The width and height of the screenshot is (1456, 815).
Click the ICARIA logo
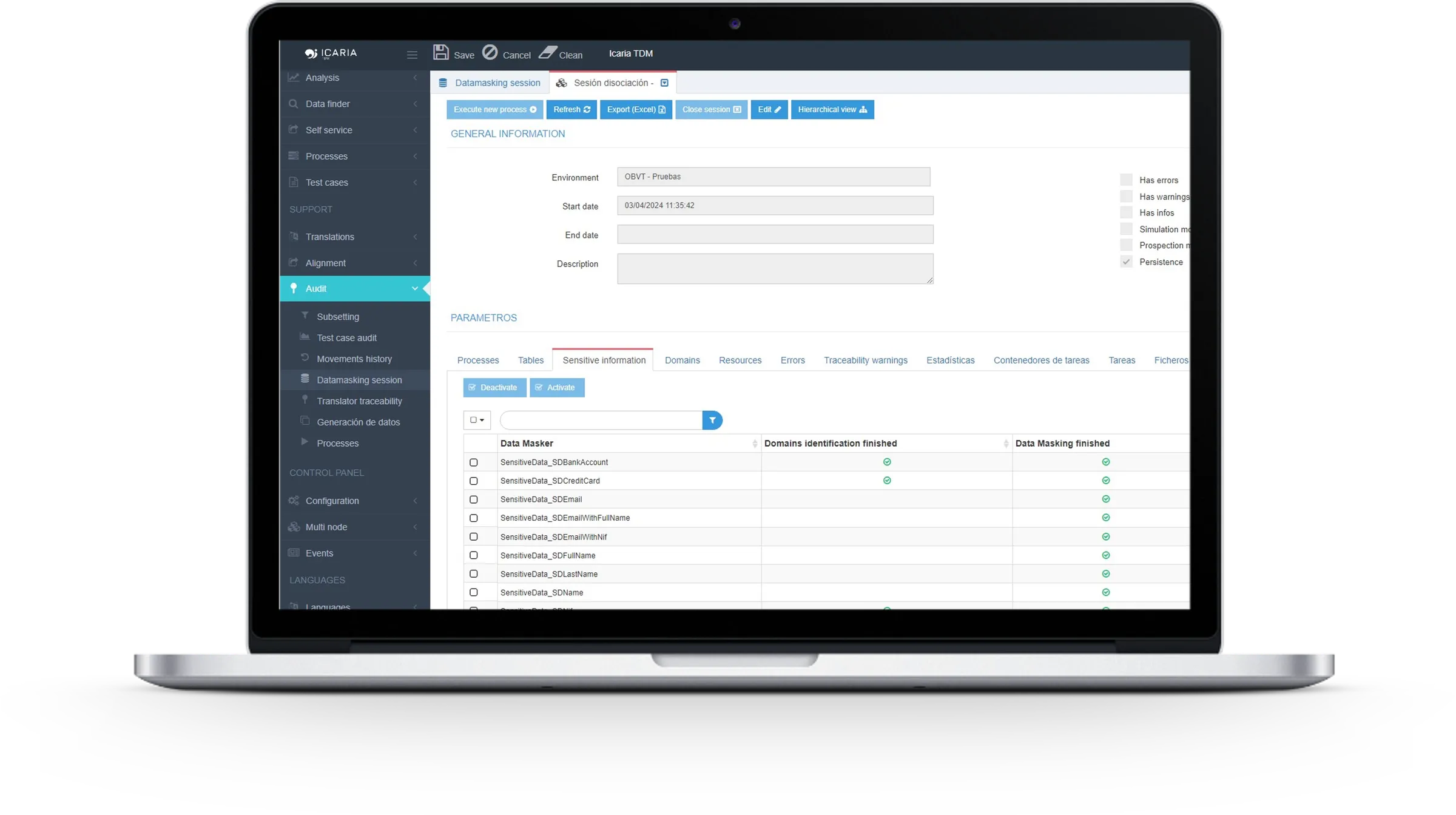[x=331, y=53]
